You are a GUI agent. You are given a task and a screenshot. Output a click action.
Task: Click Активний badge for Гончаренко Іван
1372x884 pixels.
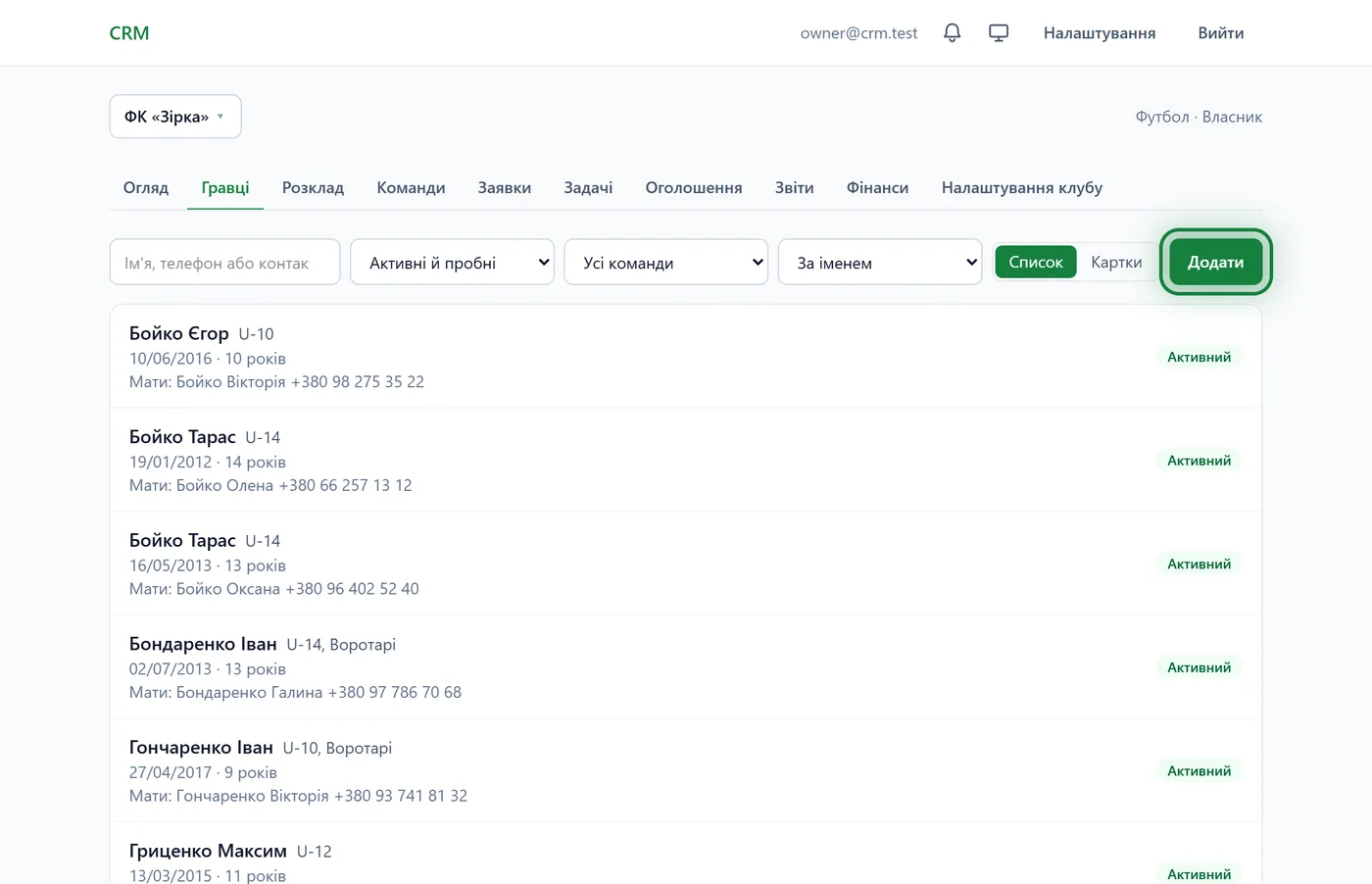point(1199,770)
